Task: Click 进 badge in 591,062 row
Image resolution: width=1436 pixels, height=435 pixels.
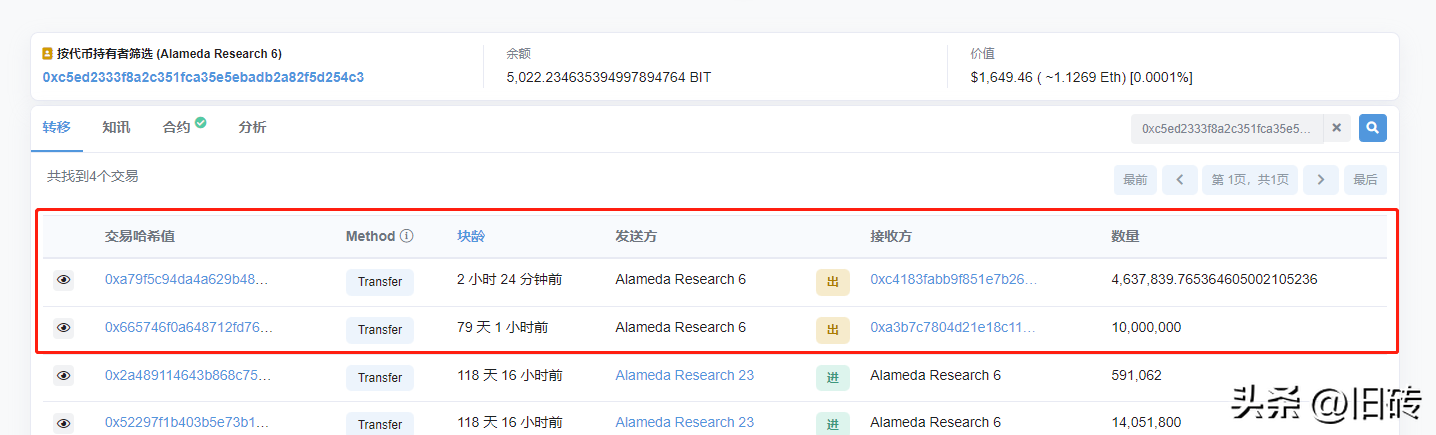Action: (833, 378)
